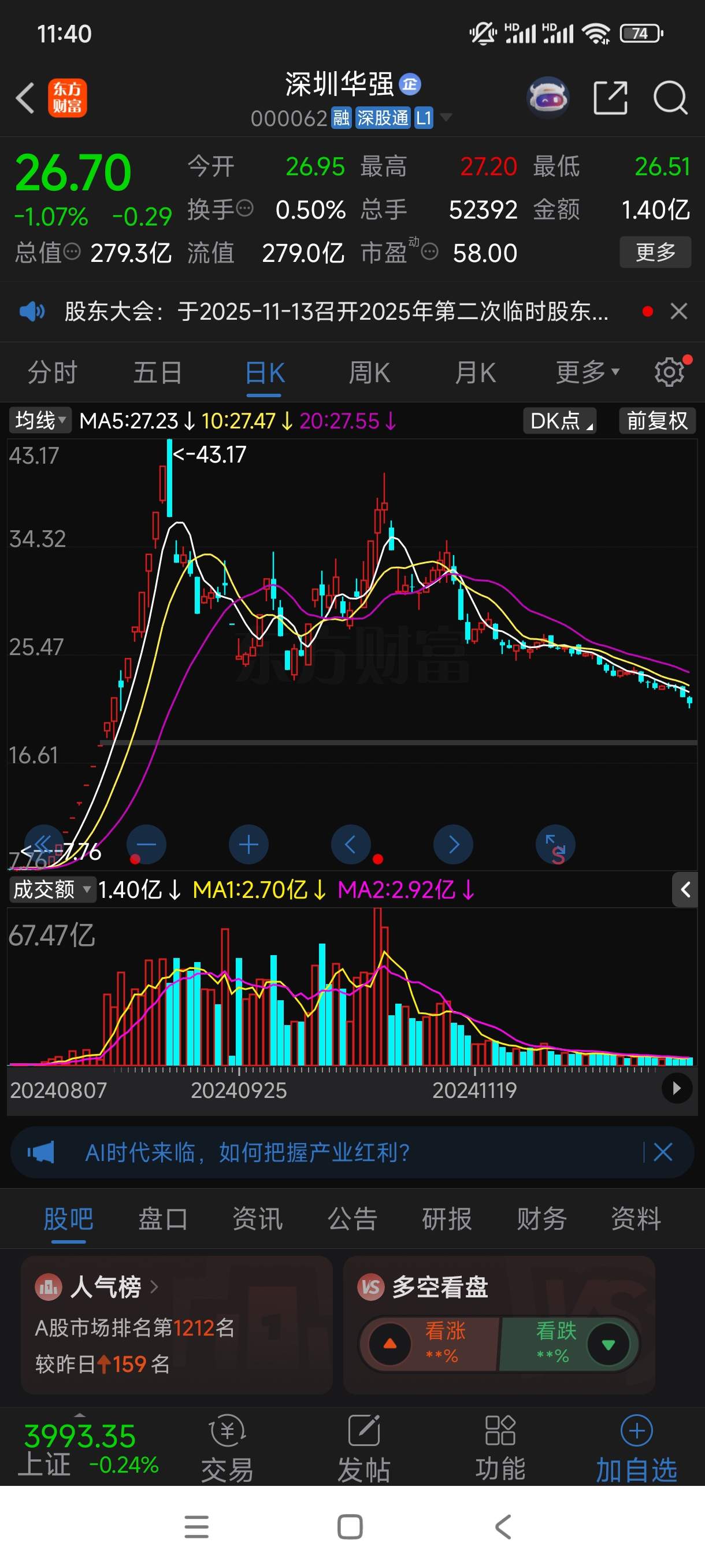Open the 功能 functions icon

[500, 1430]
